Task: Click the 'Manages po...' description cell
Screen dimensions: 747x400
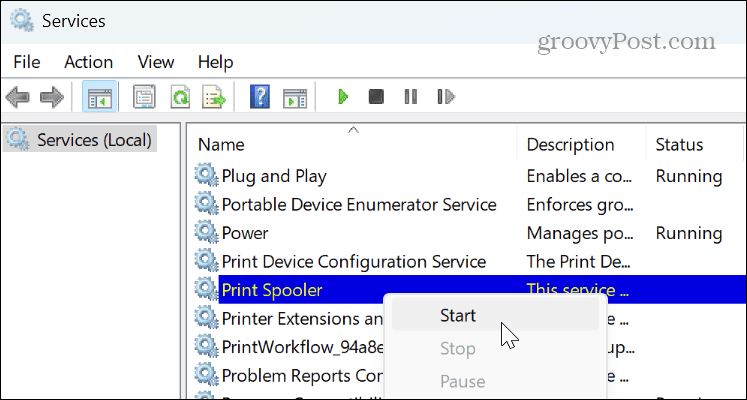Action: [580, 233]
